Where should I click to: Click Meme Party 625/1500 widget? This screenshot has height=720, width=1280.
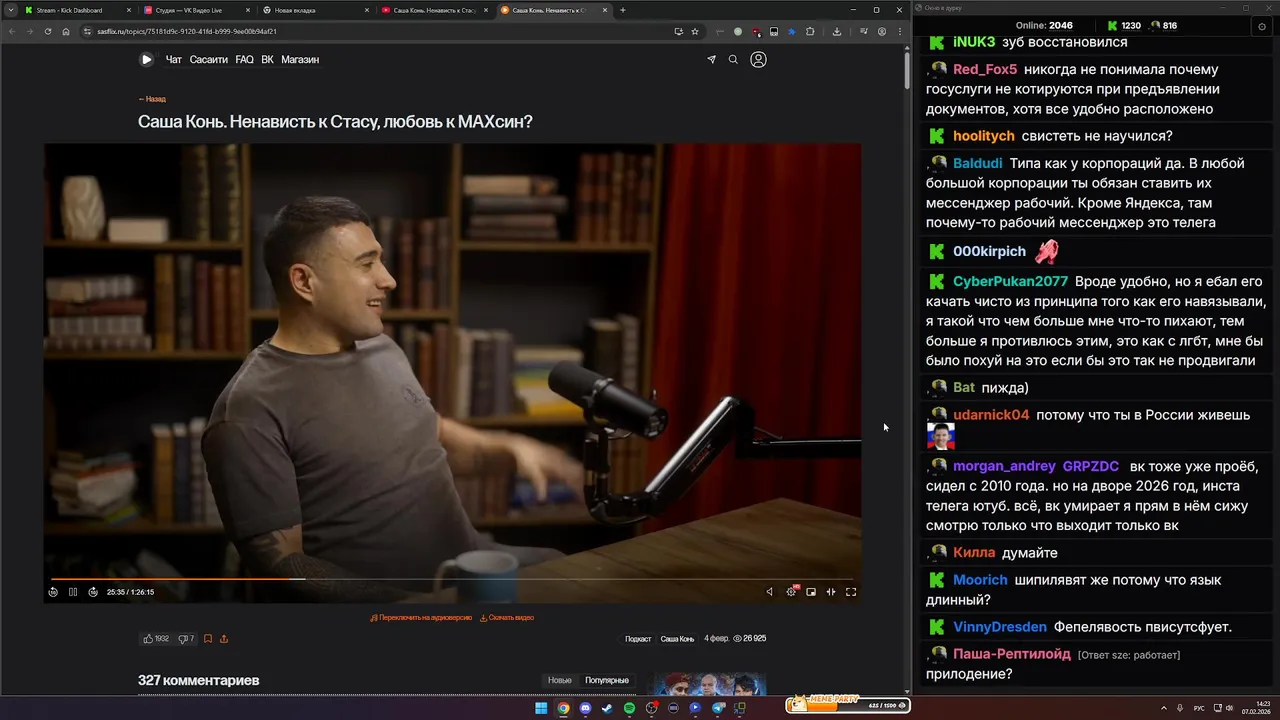point(848,705)
